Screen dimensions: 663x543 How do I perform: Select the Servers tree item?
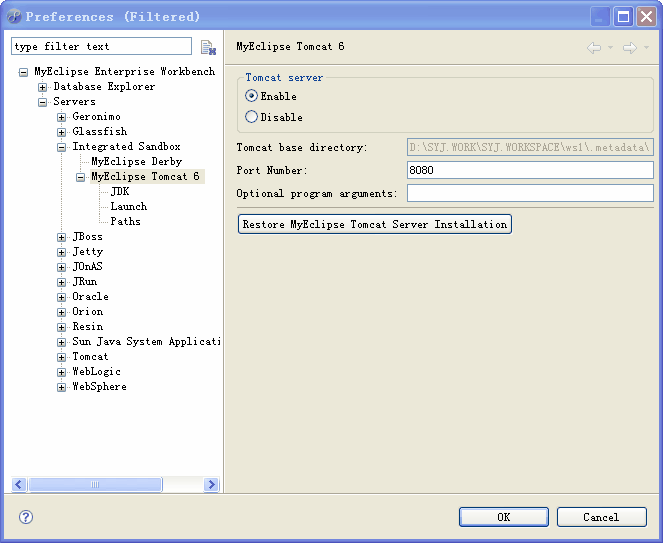tap(74, 101)
